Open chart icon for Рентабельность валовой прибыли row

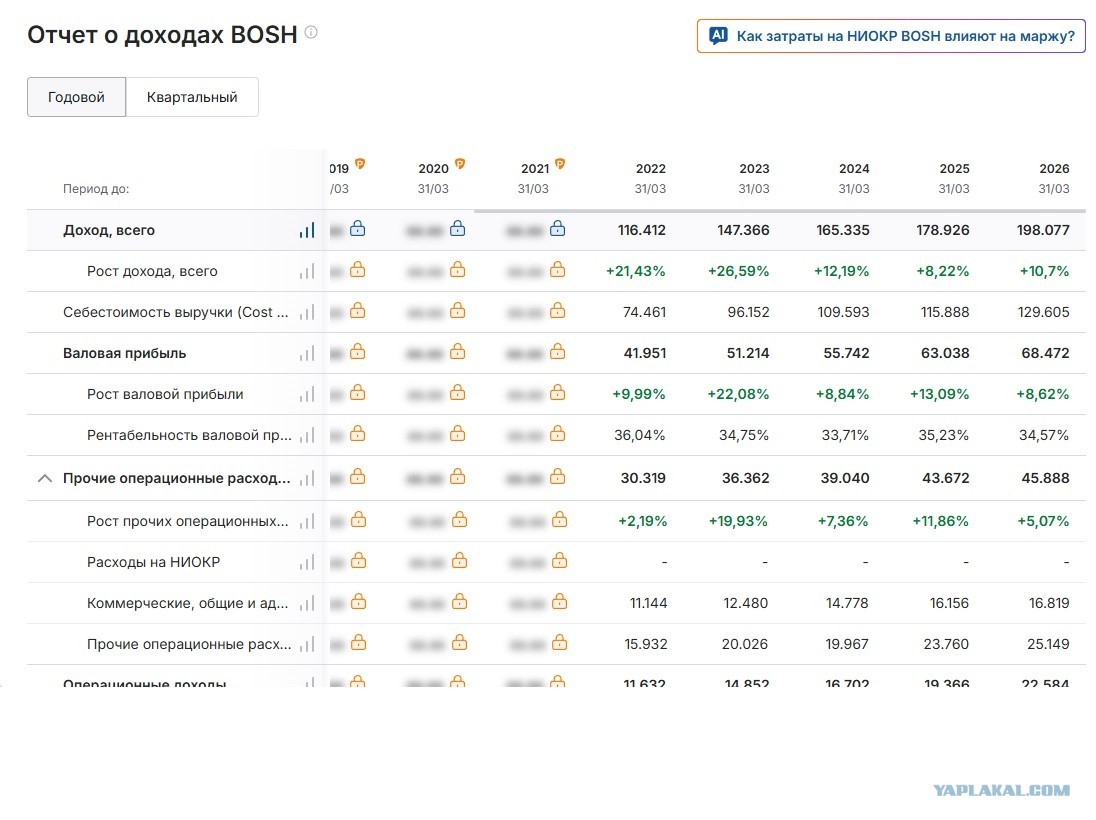coord(307,436)
